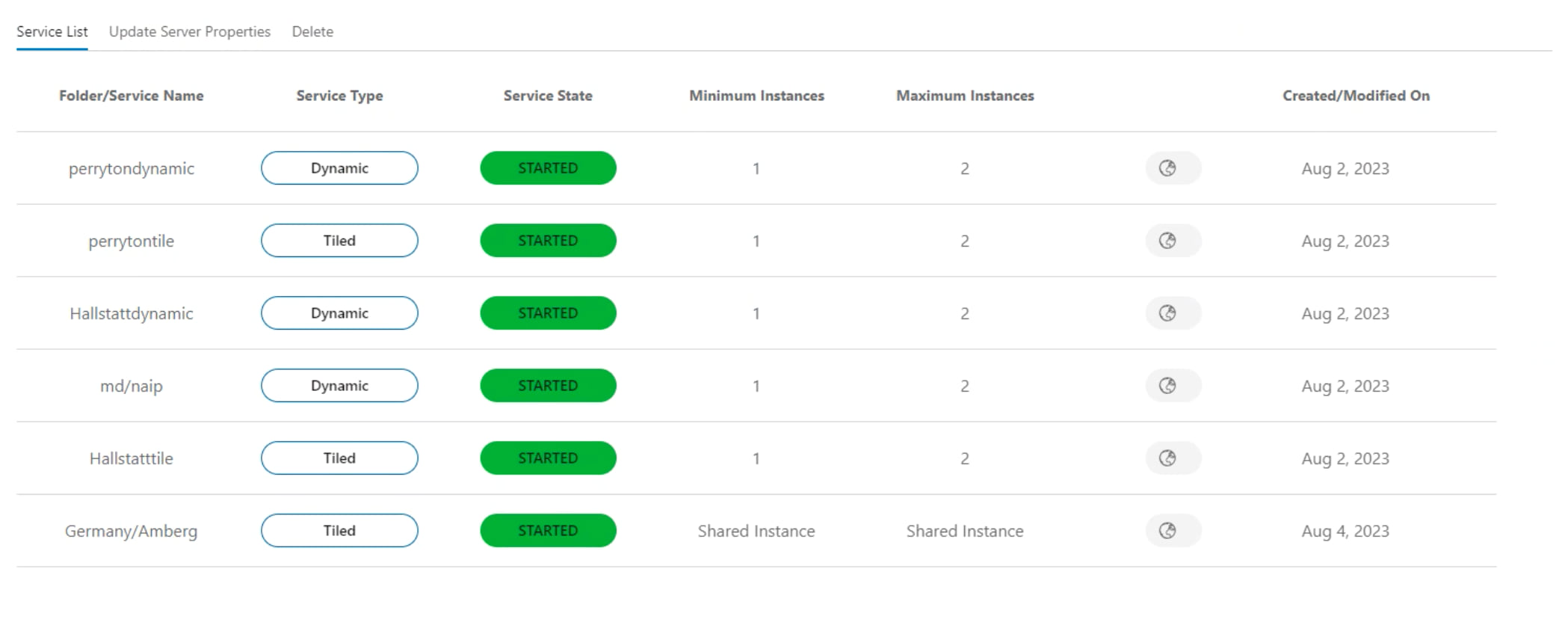Click the STARTED badge for Hallstatttile
Viewport: 1568px width, 628px height.
coord(548,458)
